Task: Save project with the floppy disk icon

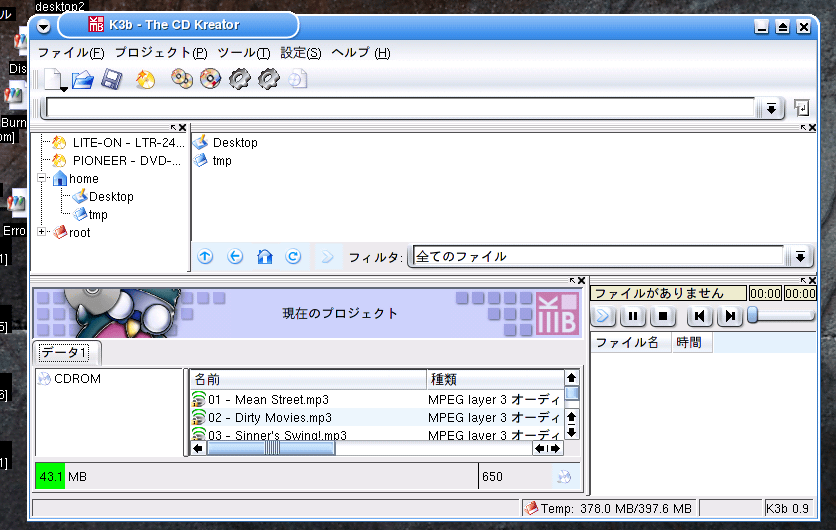Action: click(111, 79)
